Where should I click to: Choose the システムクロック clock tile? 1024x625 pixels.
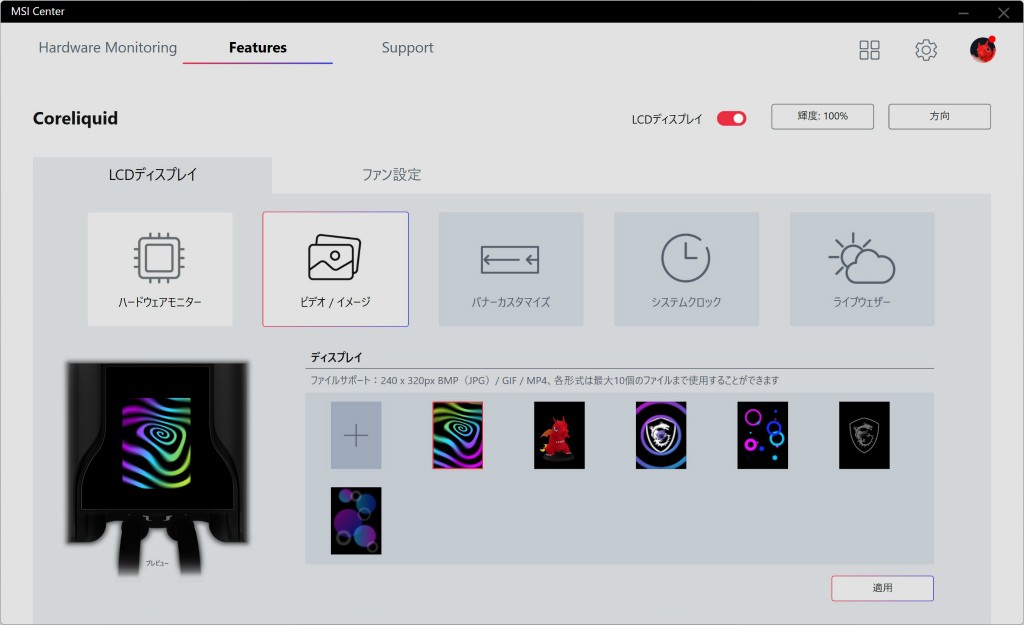pyautogui.click(x=686, y=269)
